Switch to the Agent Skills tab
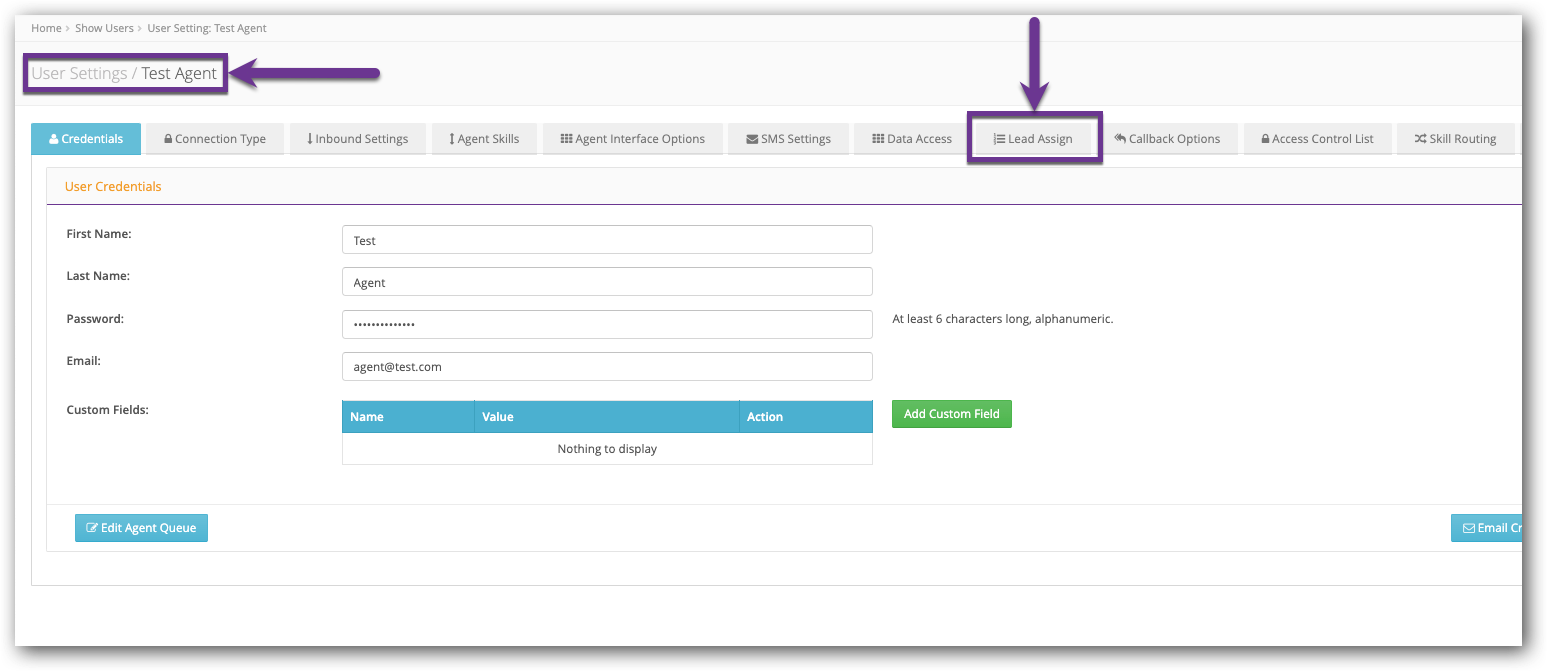 (x=484, y=138)
